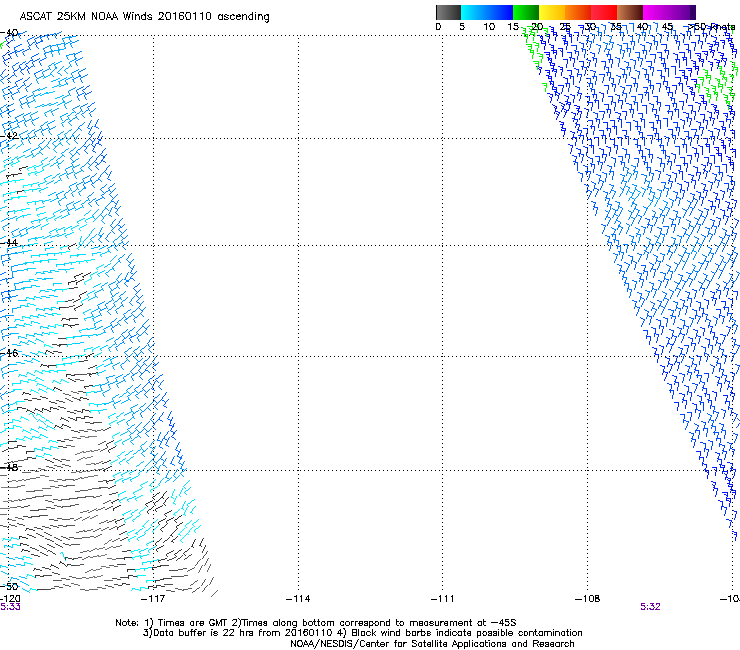Screen dimensions: 740x650
Task: Click the gray 0-5 knots legend segment
Action: 448,12
